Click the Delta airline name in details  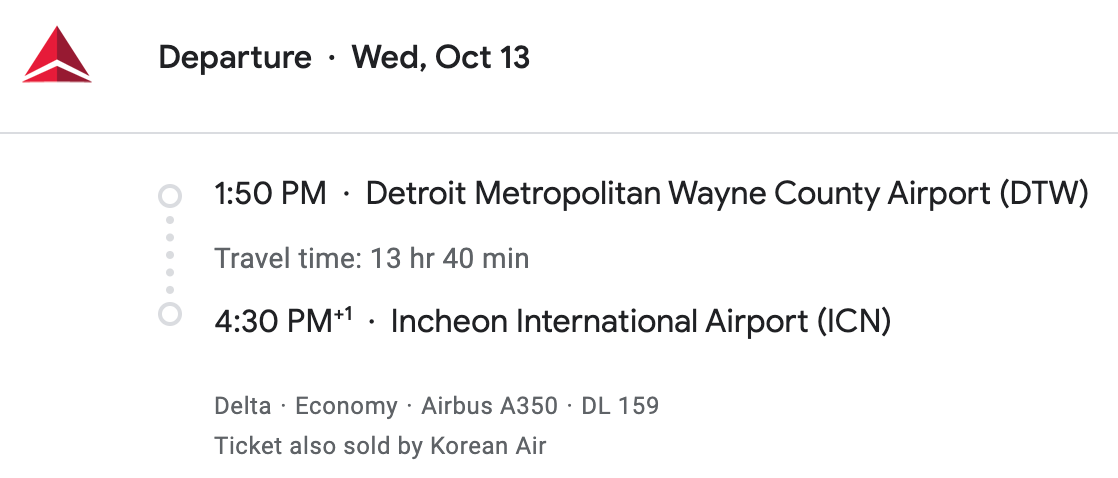tap(242, 406)
